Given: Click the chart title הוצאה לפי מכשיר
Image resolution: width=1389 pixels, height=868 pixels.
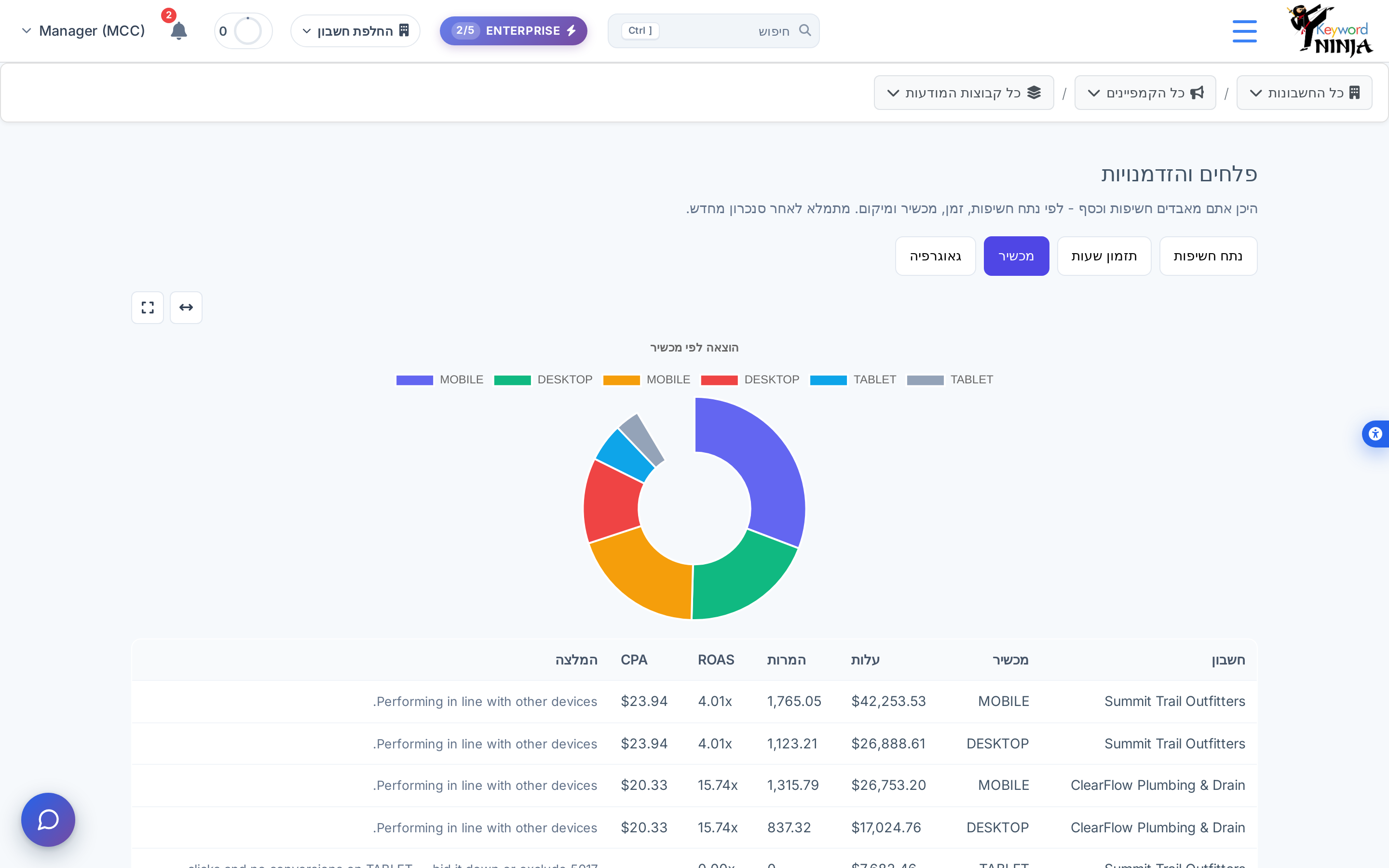Looking at the screenshot, I should click(694, 348).
